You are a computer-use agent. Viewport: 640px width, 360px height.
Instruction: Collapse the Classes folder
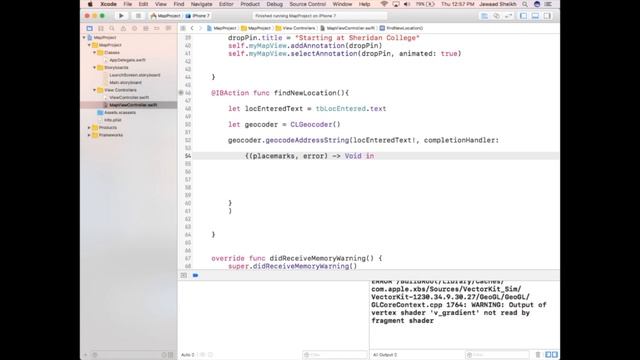tap(95, 53)
